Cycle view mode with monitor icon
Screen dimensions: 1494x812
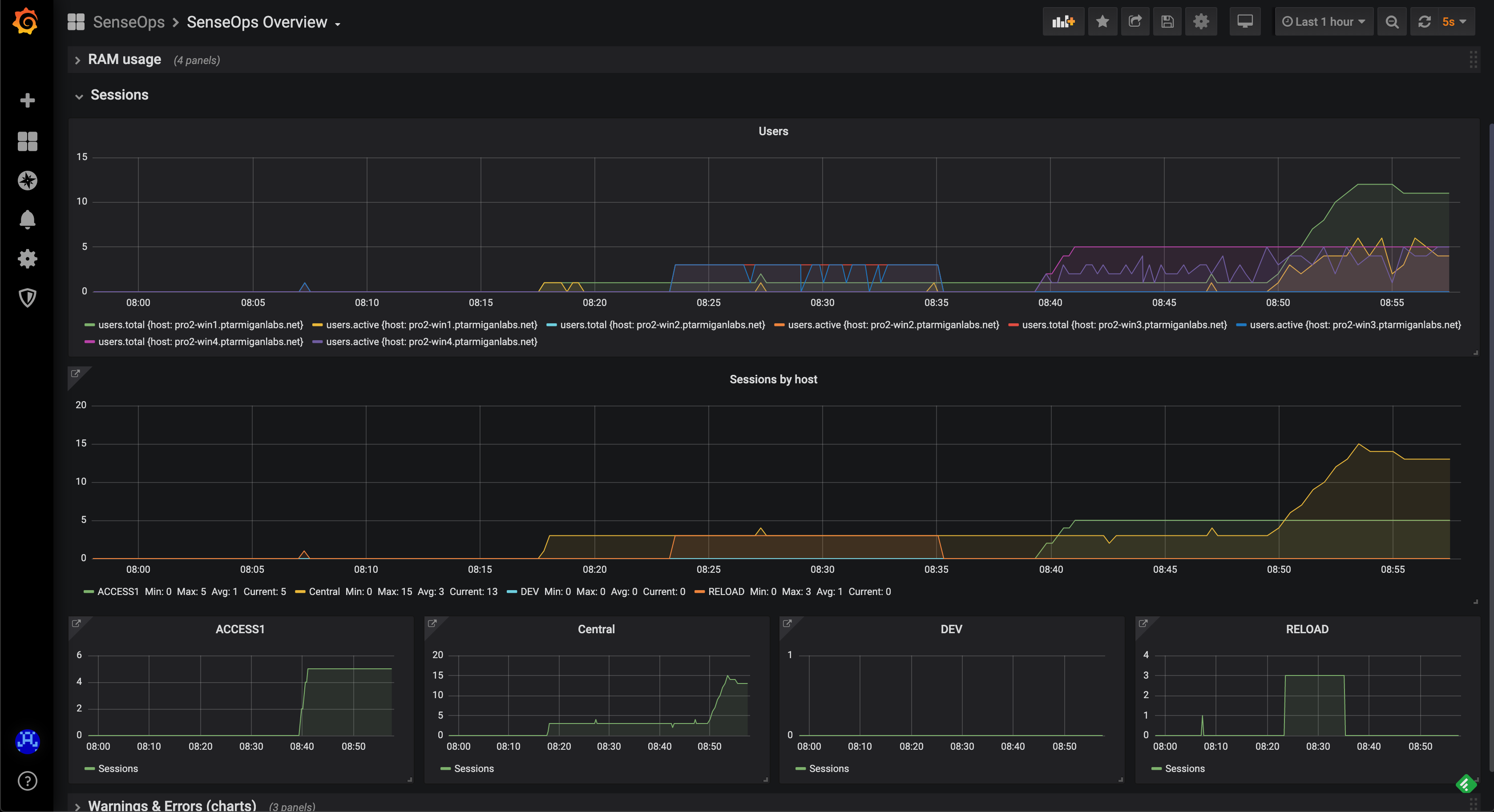coord(1244,22)
